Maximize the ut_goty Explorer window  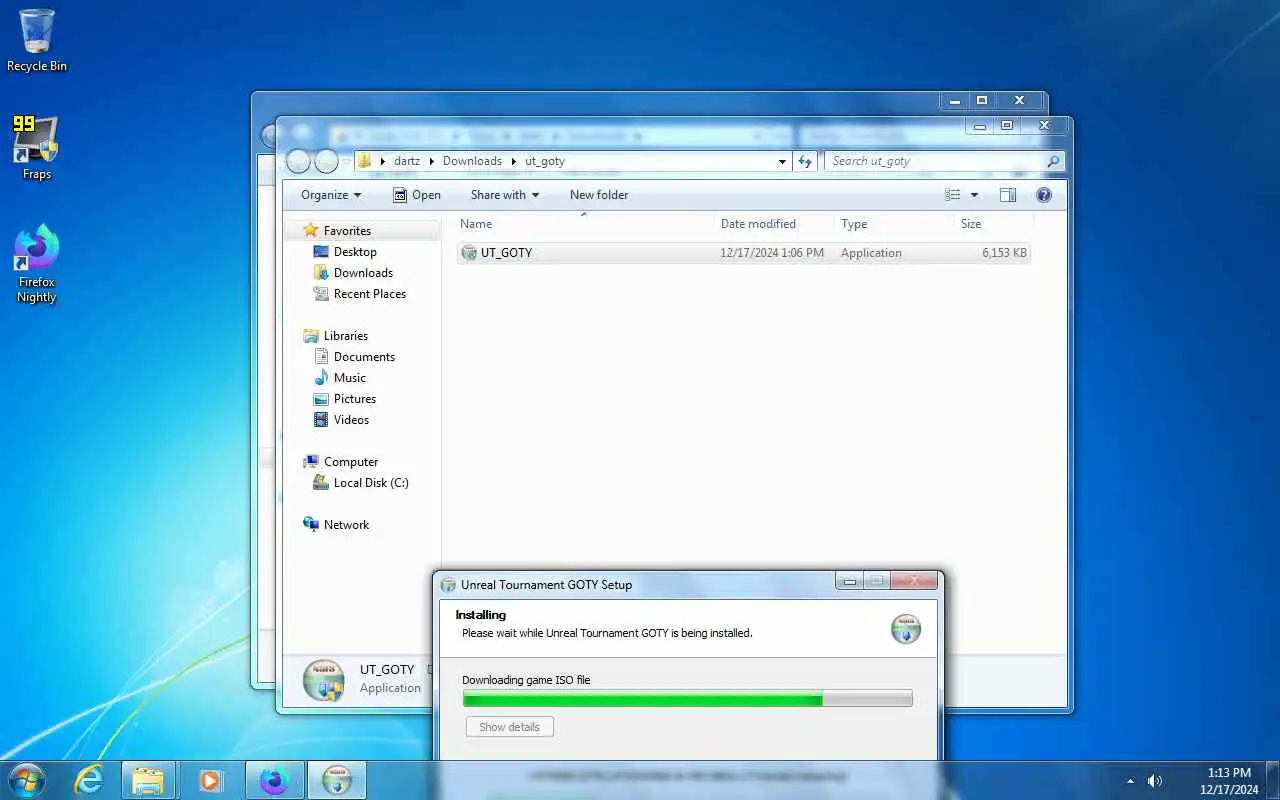[1007, 126]
